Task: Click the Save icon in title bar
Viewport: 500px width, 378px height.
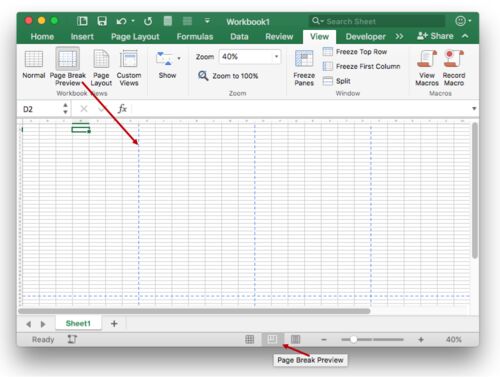Action: pos(102,21)
